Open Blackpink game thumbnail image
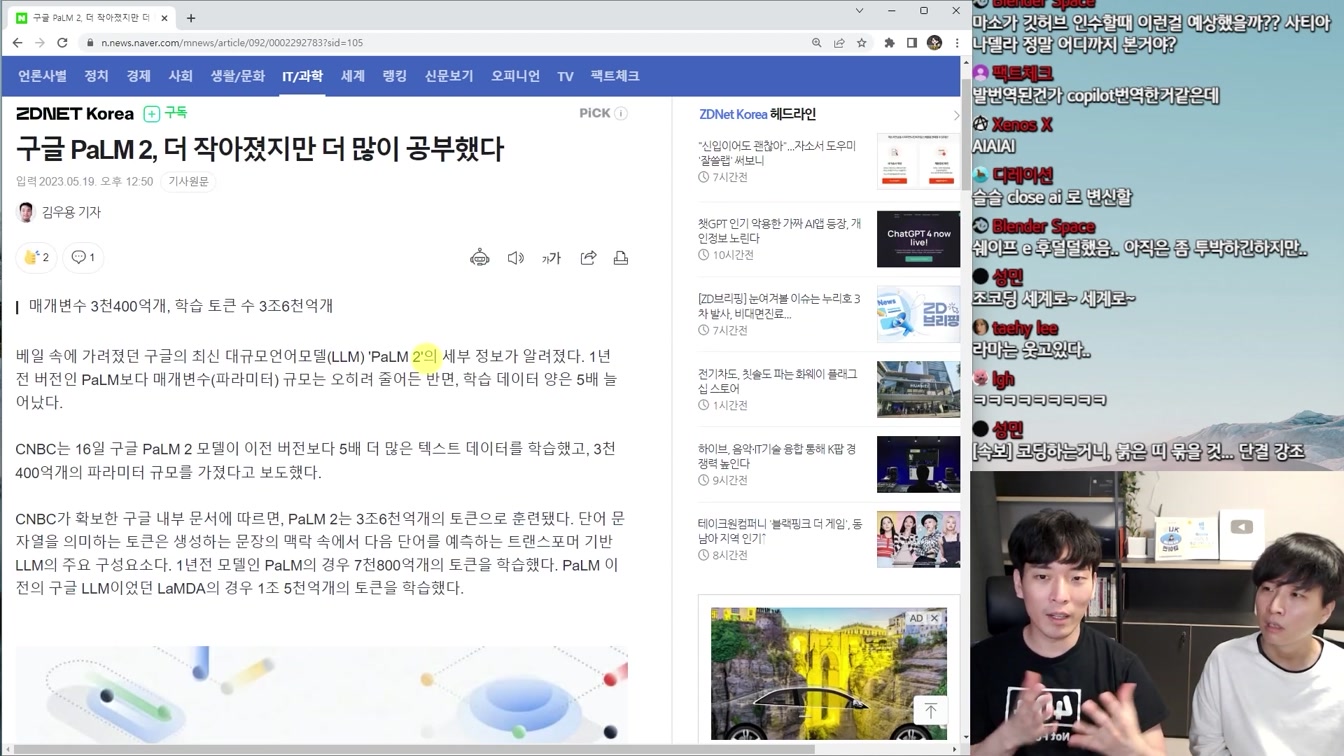Image resolution: width=1344 pixels, height=756 pixels. 918,539
